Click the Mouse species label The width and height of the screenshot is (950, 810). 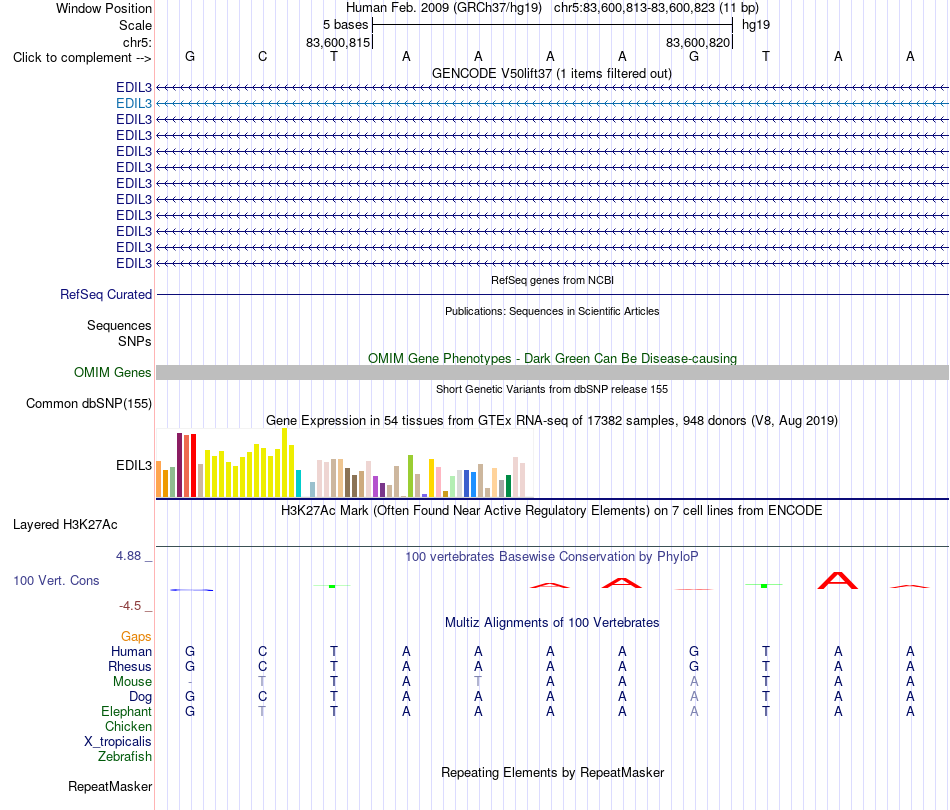tap(132, 682)
